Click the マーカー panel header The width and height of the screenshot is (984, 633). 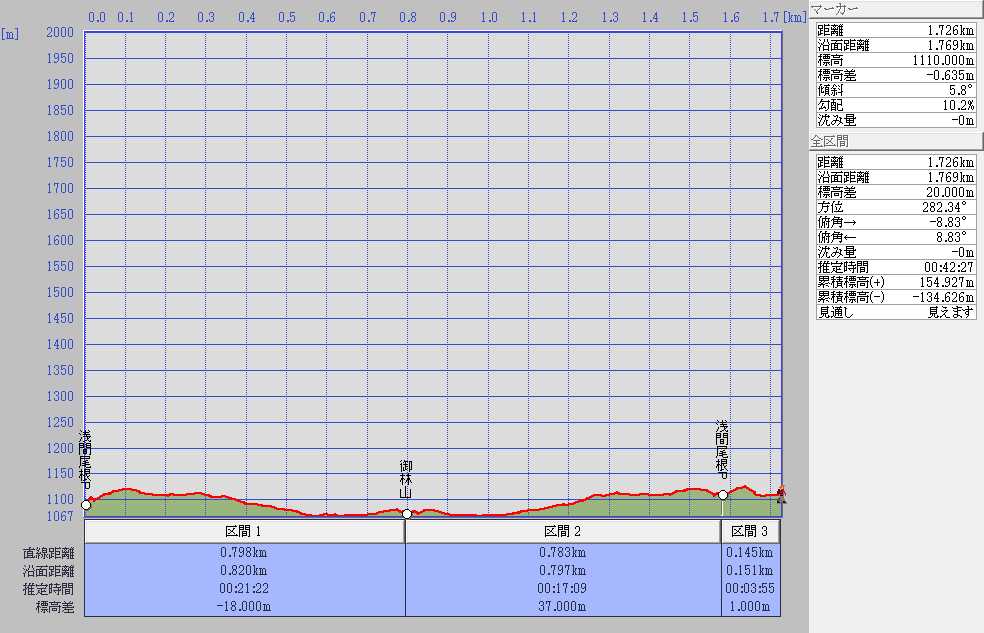(x=895, y=9)
